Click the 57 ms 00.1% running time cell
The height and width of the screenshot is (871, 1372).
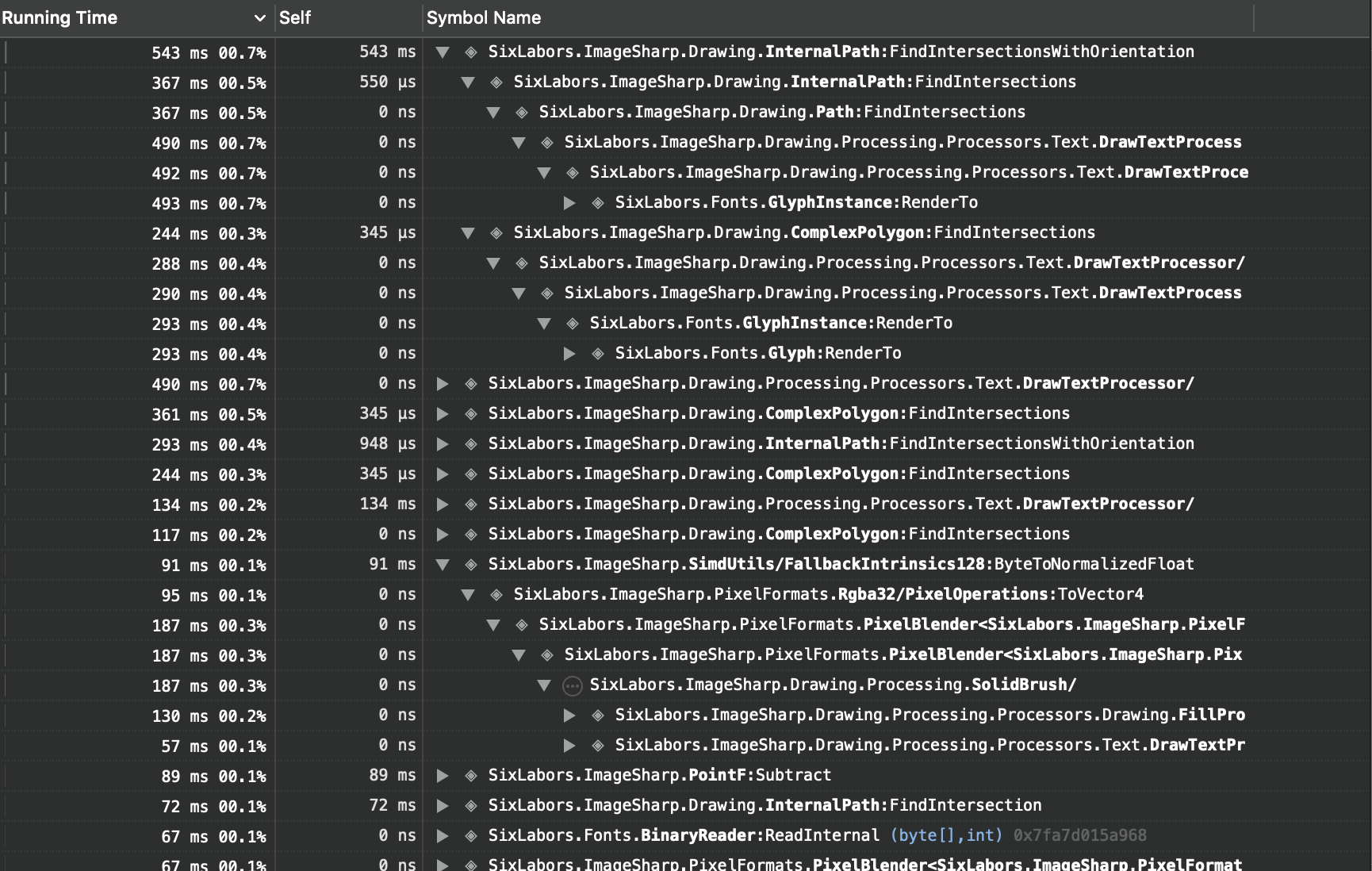click(213, 746)
